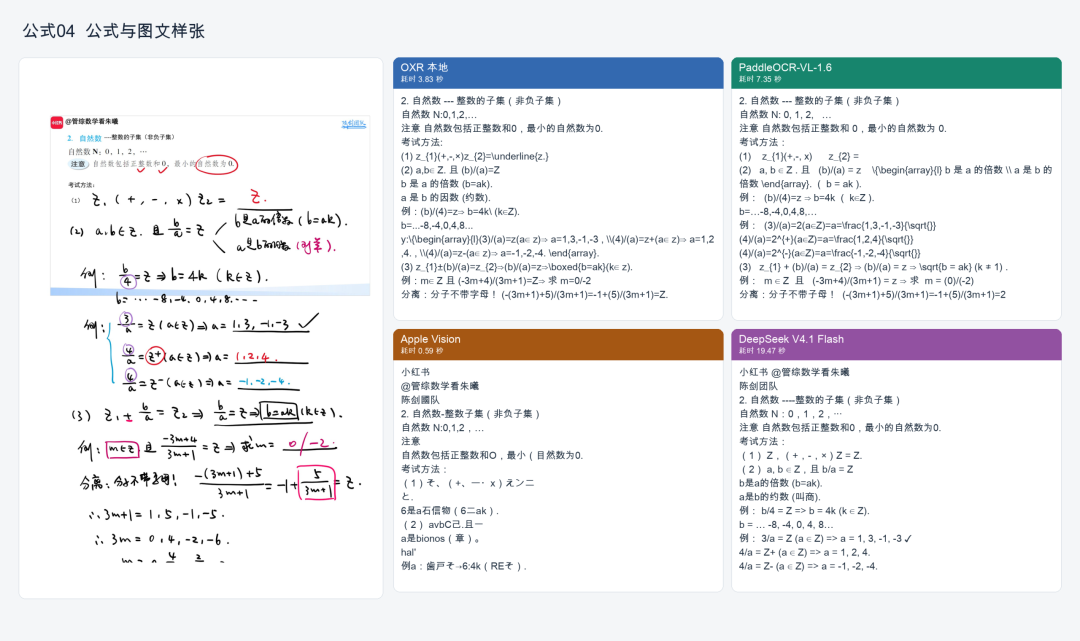Click DeepSeek line '4/a = Z+ (a ∈ Z) => a = 1, 2, 4.'

tap(804, 552)
